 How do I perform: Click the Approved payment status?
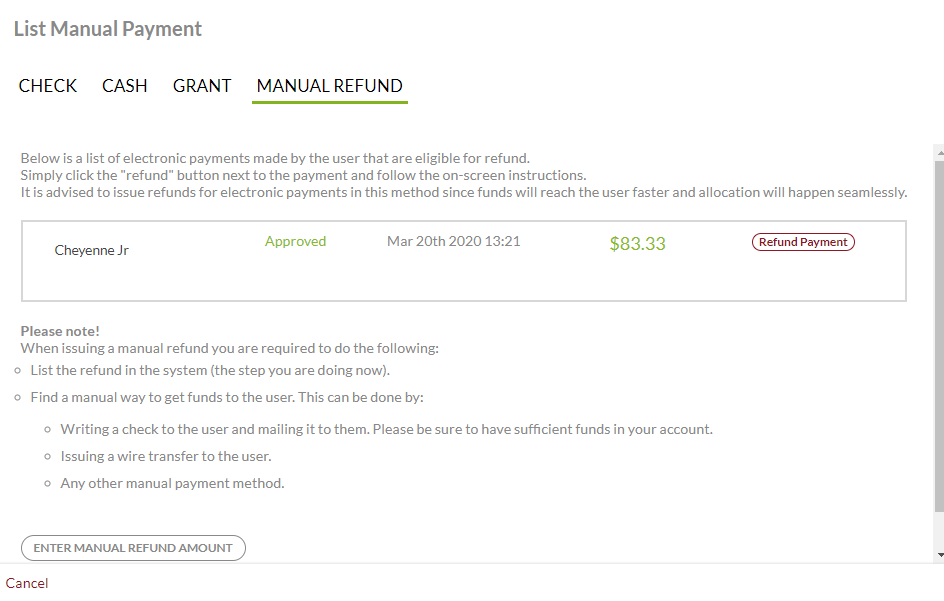[x=295, y=241]
